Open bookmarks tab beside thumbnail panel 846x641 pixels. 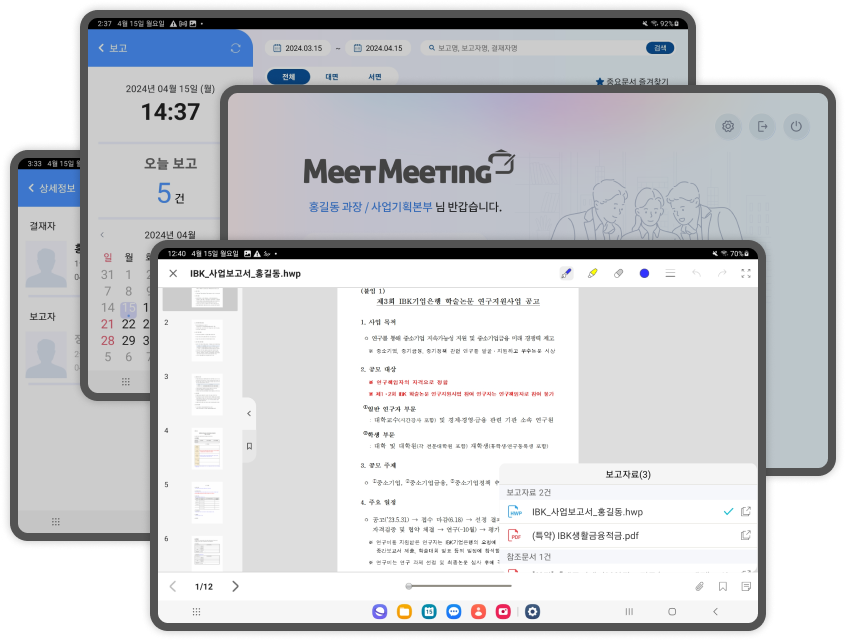click(249, 446)
